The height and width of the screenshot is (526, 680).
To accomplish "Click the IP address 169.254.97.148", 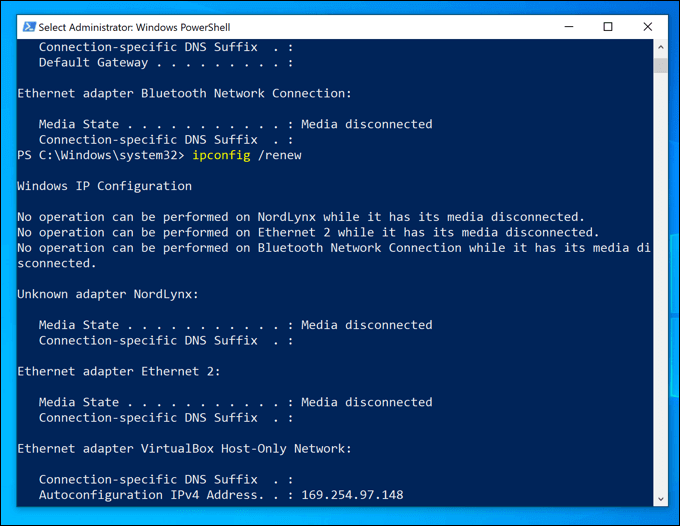I will (x=352, y=495).
